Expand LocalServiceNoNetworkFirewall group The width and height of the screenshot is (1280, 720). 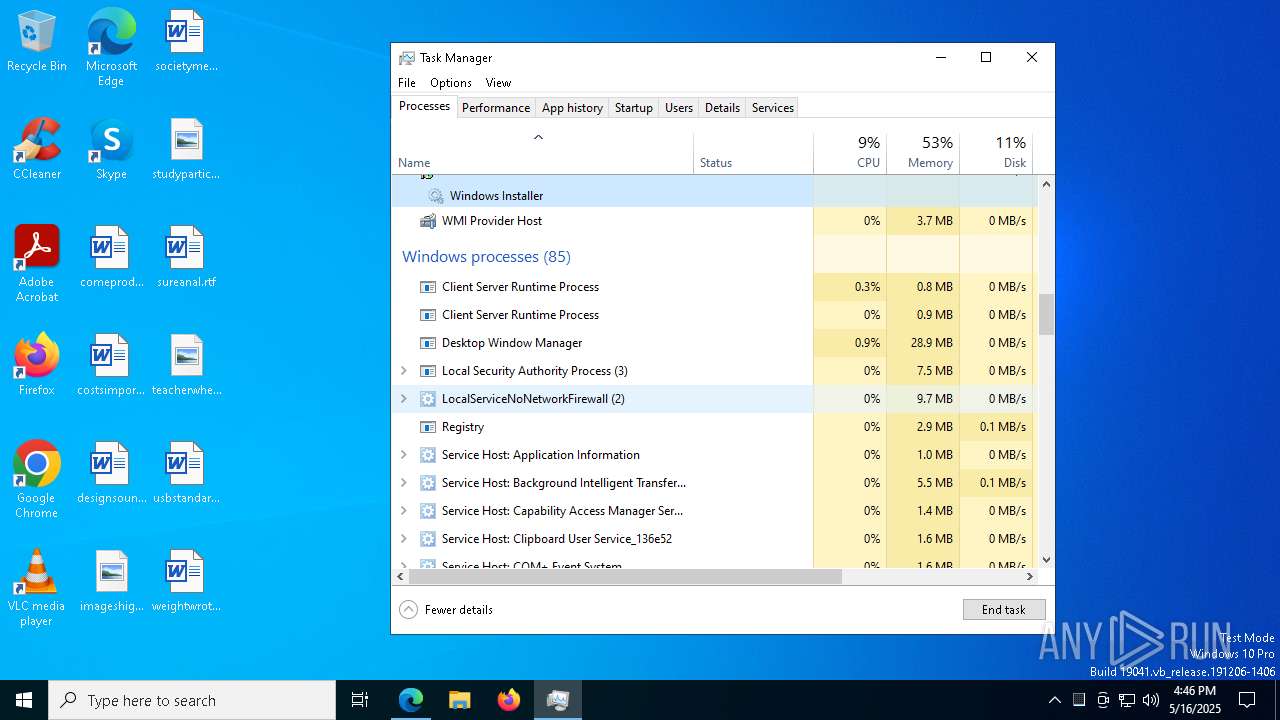click(404, 399)
